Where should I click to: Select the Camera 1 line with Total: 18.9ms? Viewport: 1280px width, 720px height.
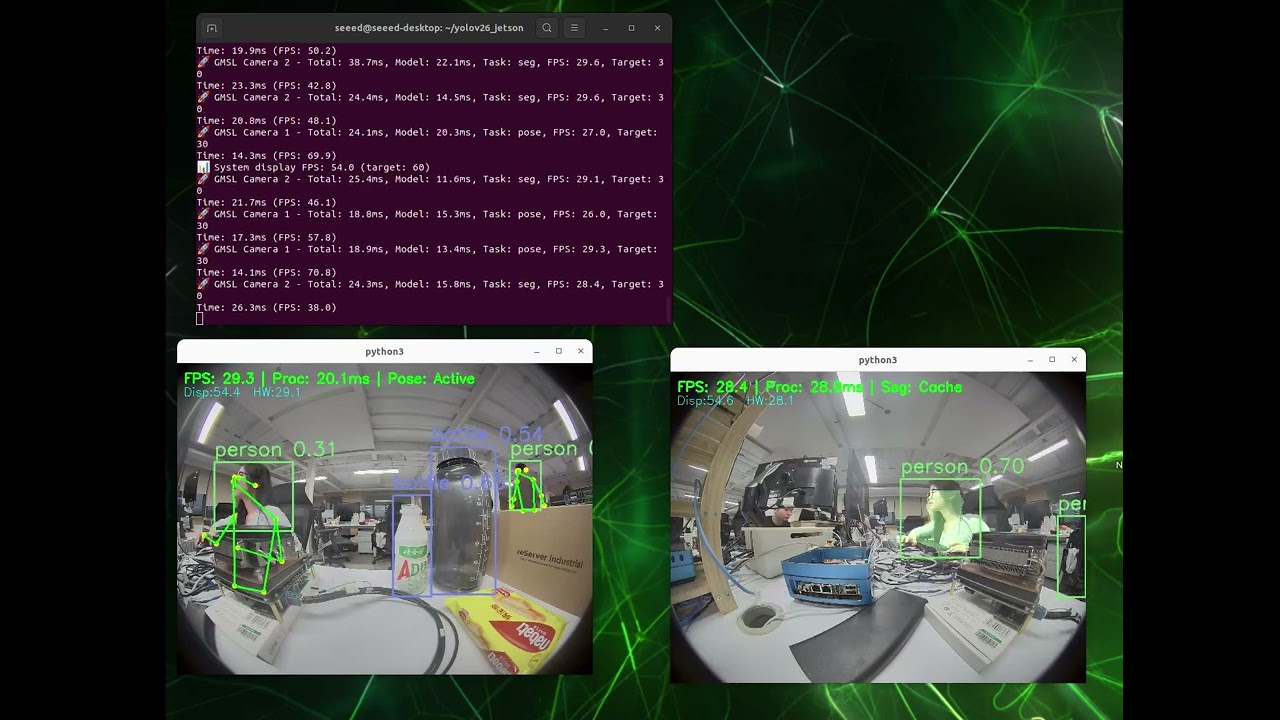click(x=427, y=255)
